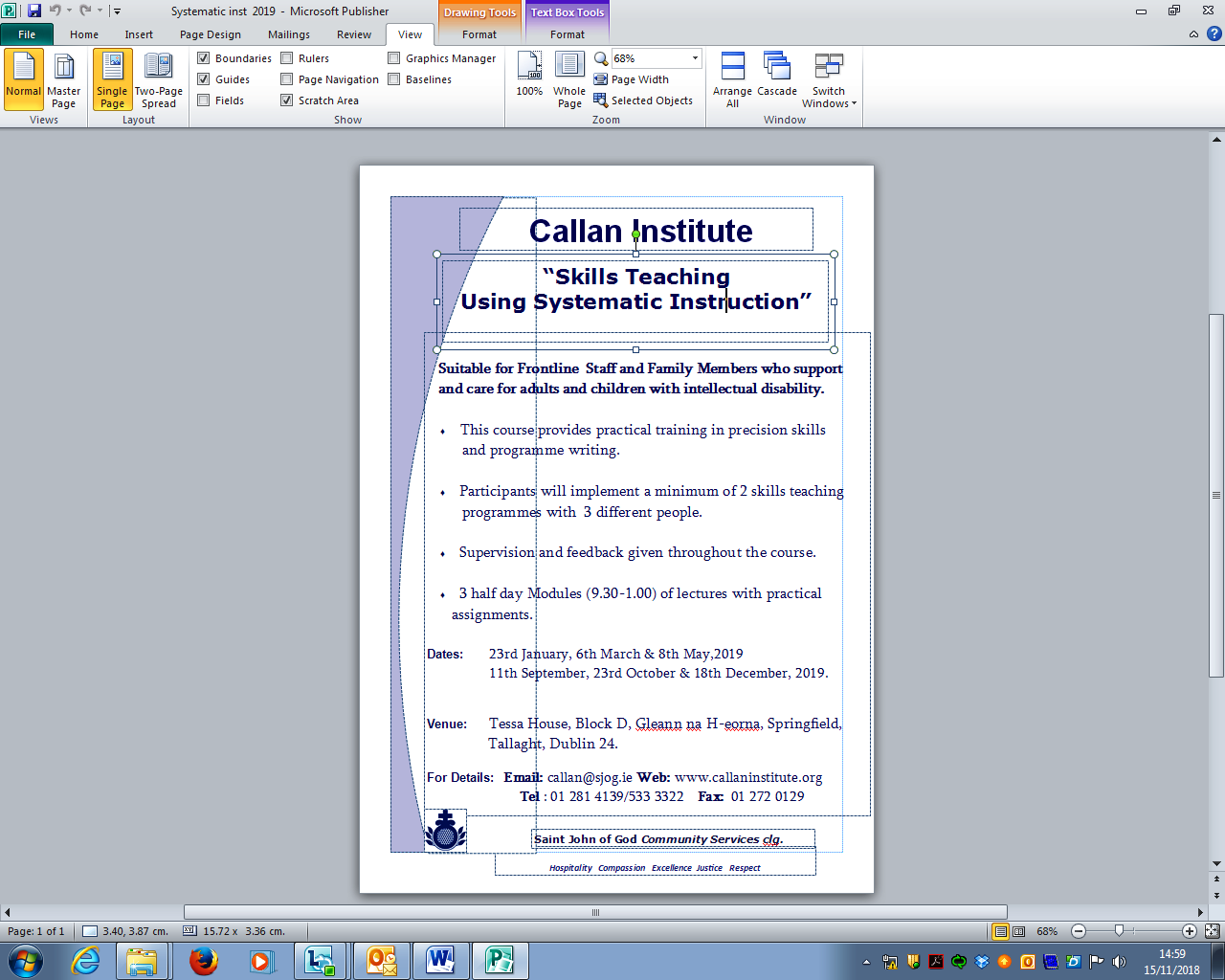Click the Callan Institute title text box

tap(636, 230)
